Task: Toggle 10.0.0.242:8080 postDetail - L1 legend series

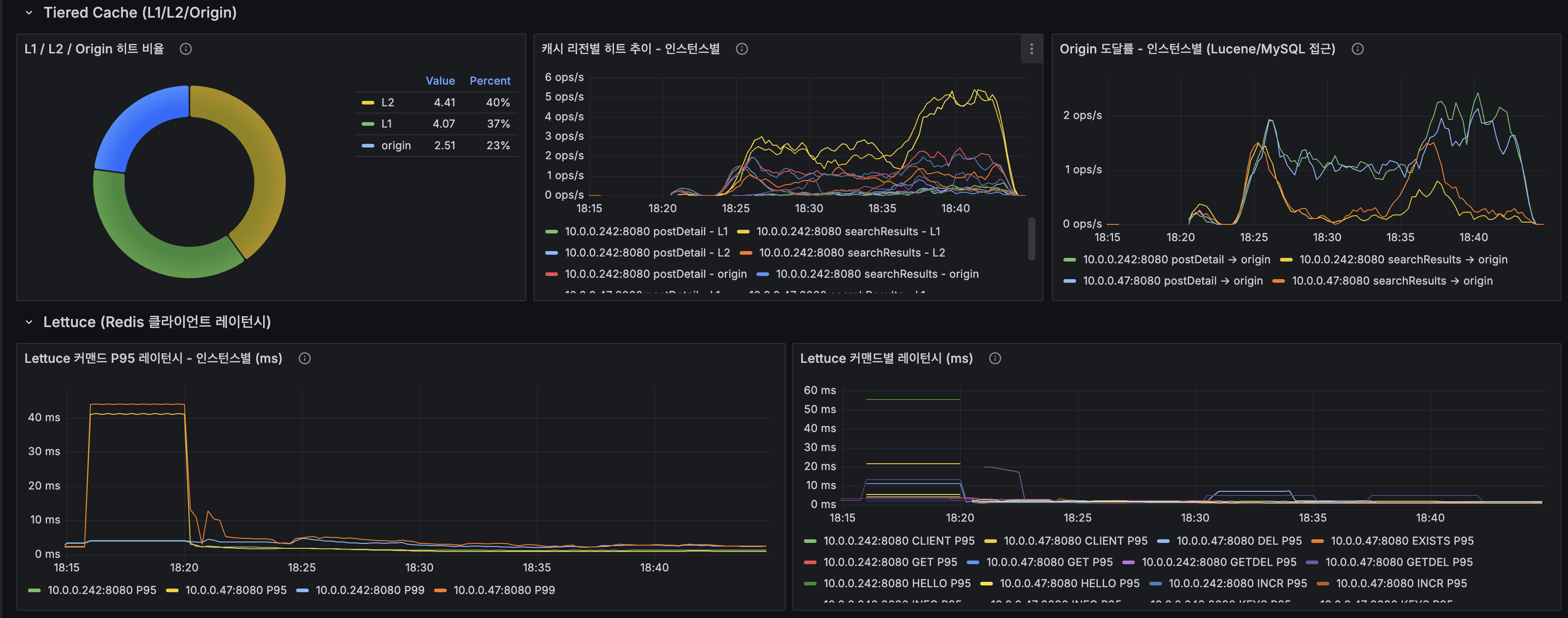Action: [645, 231]
